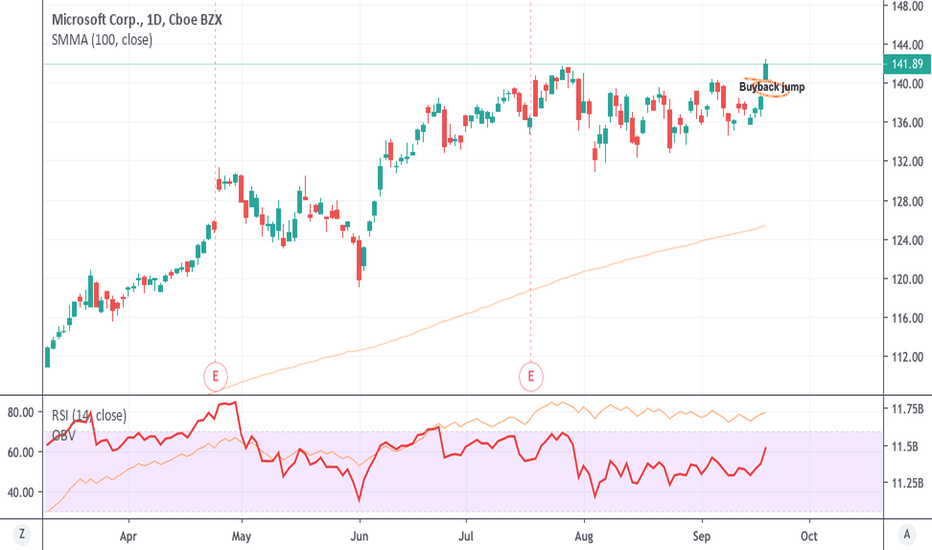Click the 'Aug' date axis label
932x550 pixels.
pyautogui.click(x=584, y=536)
